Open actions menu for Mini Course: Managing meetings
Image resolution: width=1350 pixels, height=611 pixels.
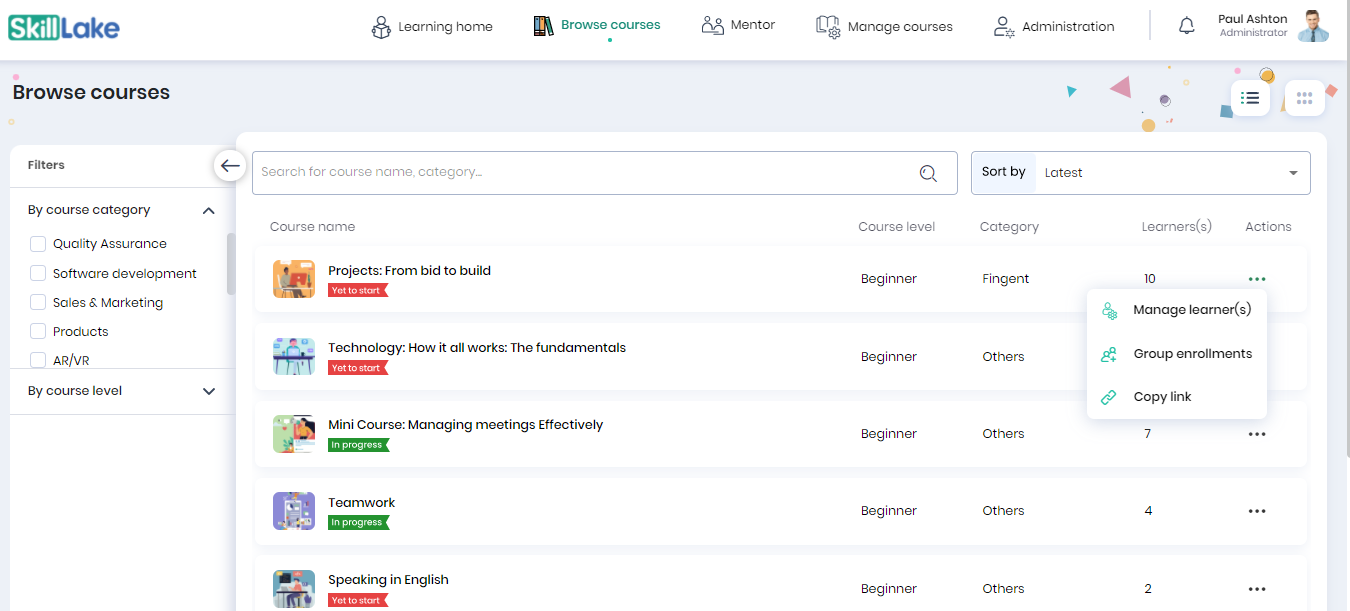tap(1257, 434)
